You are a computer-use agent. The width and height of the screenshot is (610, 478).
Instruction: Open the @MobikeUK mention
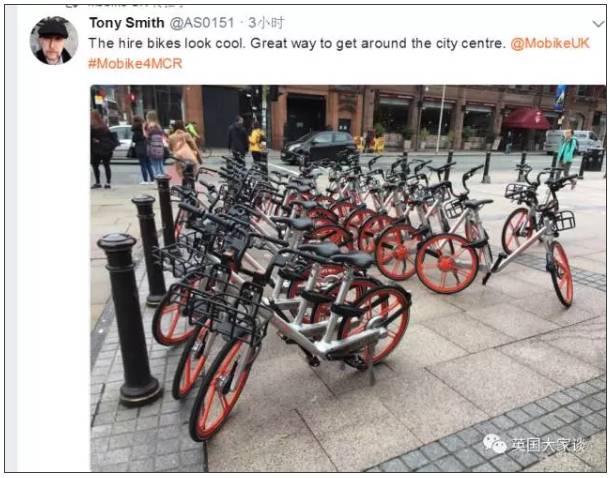[x=550, y=43]
